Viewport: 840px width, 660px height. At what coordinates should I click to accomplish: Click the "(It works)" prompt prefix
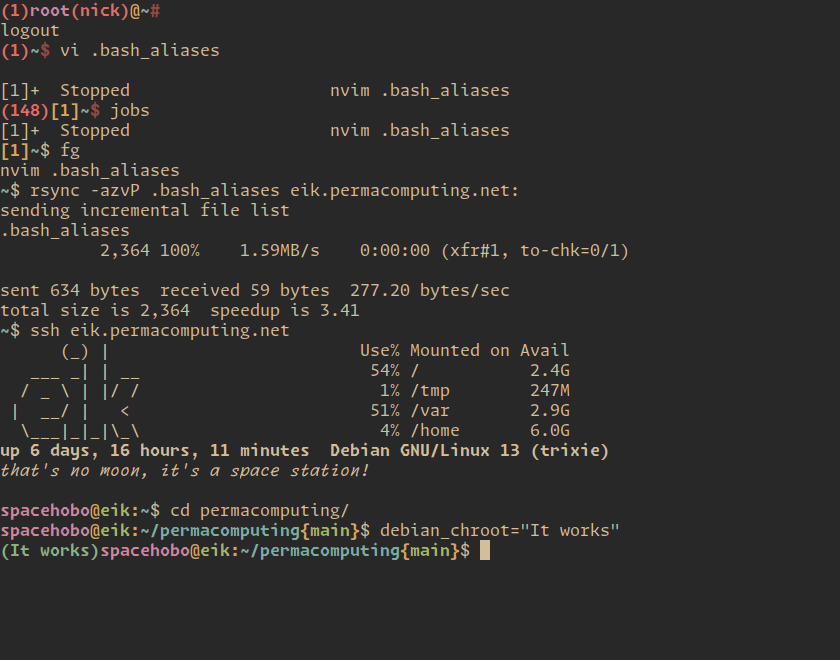pyautogui.click(x=50, y=550)
